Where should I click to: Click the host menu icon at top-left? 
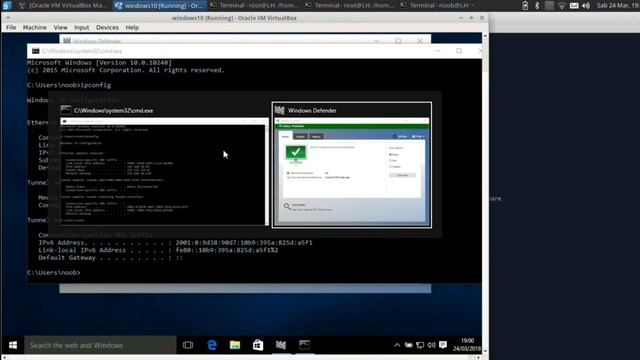coord(7,5)
